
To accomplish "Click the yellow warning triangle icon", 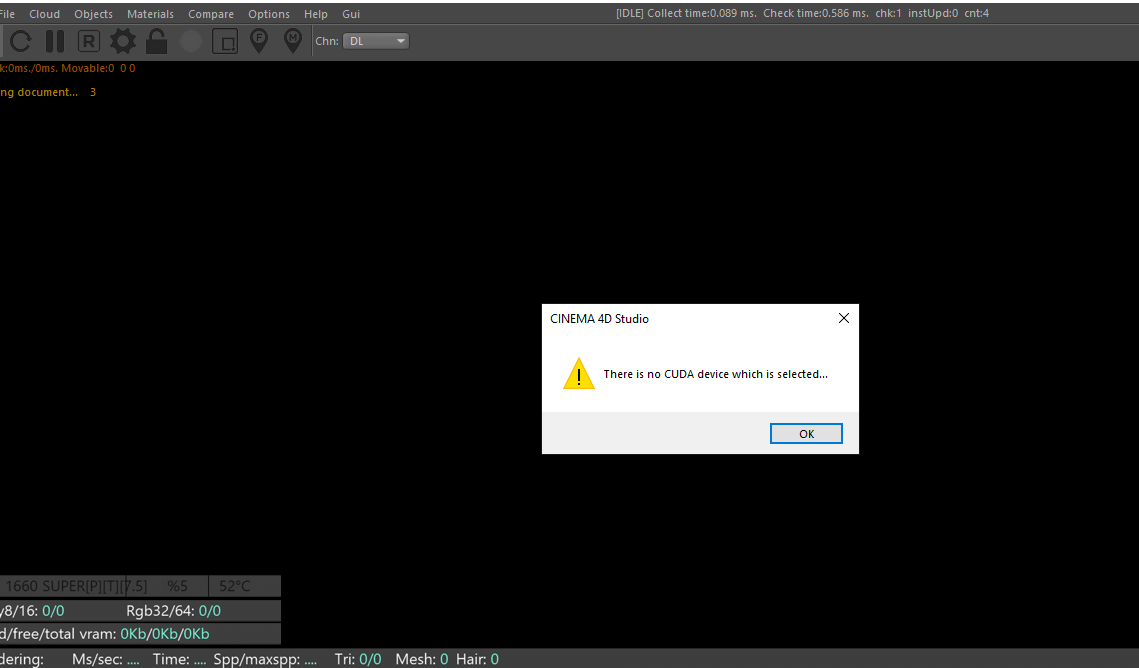I will pyautogui.click(x=579, y=374).
